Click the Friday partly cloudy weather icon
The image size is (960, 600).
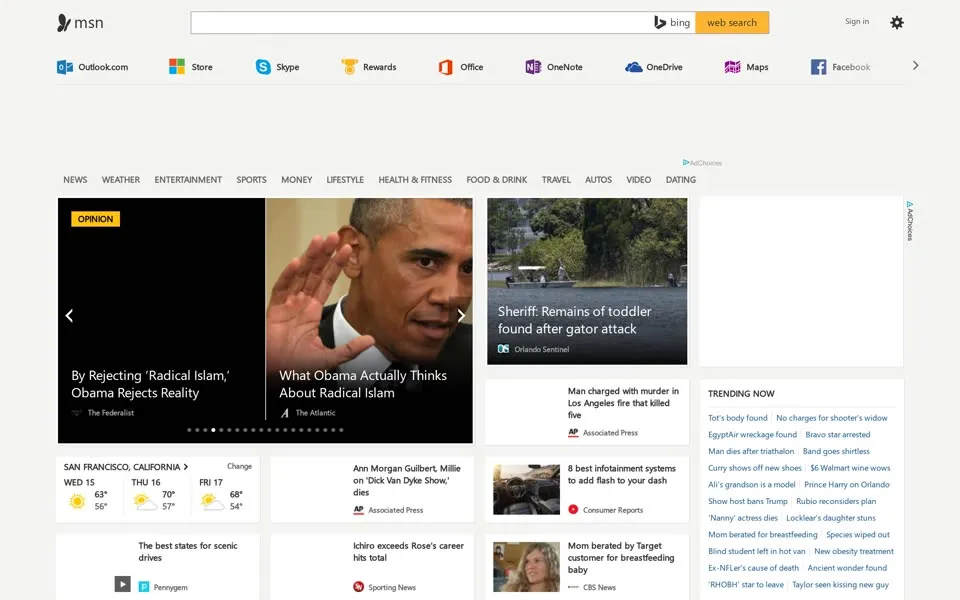pos(212,502)
